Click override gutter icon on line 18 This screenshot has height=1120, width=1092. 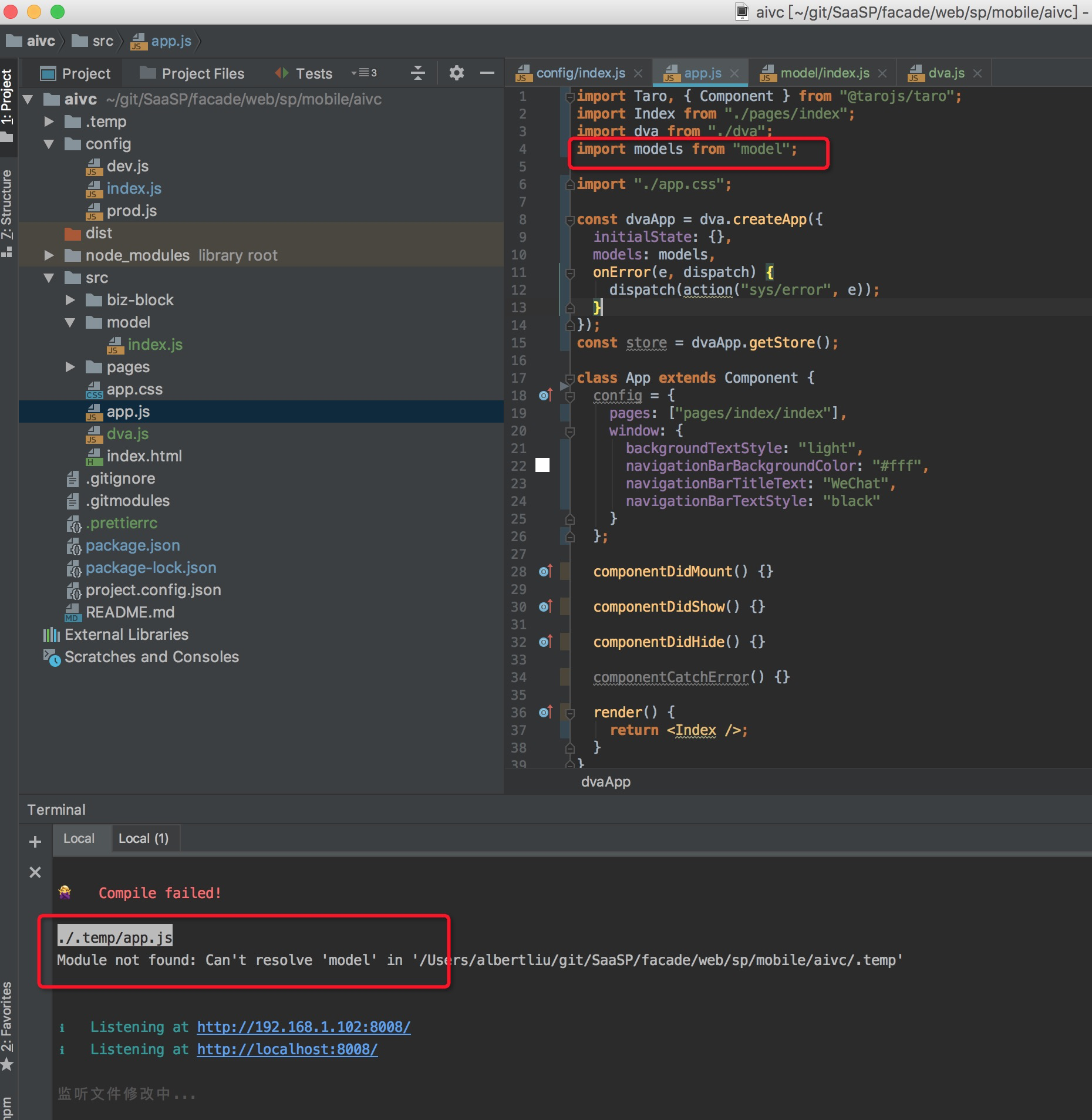pos(545,395)
